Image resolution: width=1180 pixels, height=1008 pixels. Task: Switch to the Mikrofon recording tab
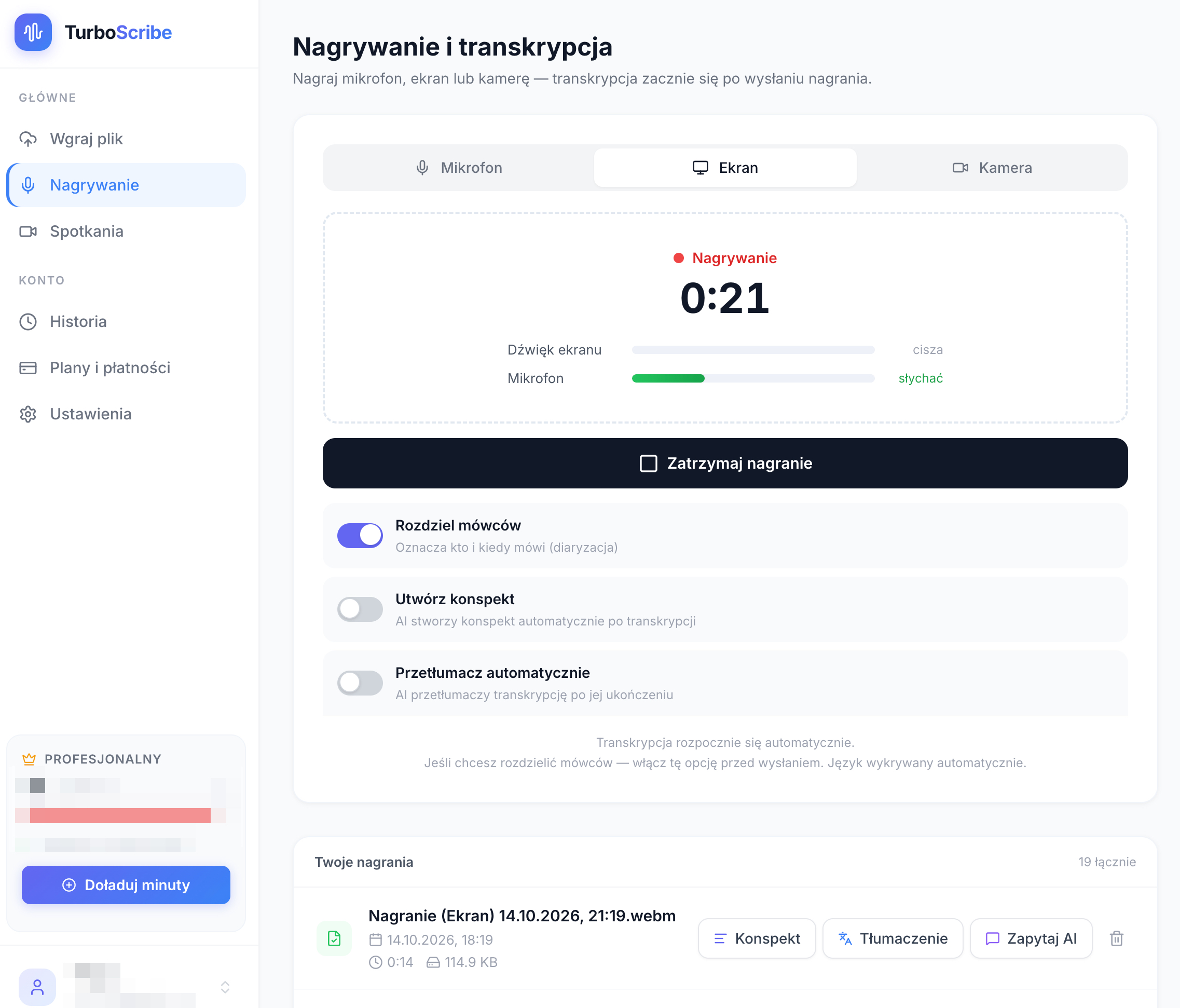click(458, 168)
